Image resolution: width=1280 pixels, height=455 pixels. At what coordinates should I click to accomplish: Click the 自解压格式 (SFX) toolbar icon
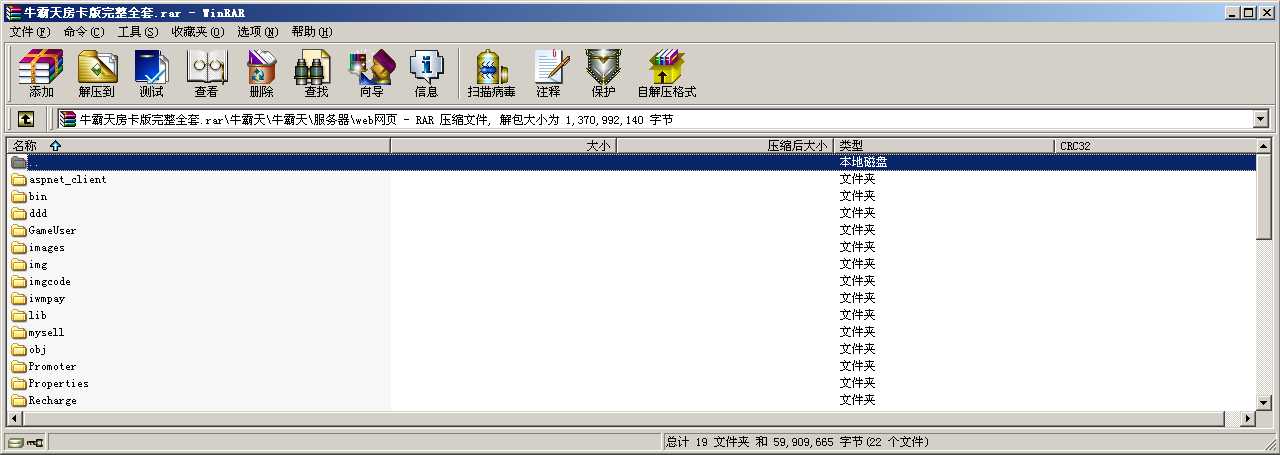pos(666,73)
